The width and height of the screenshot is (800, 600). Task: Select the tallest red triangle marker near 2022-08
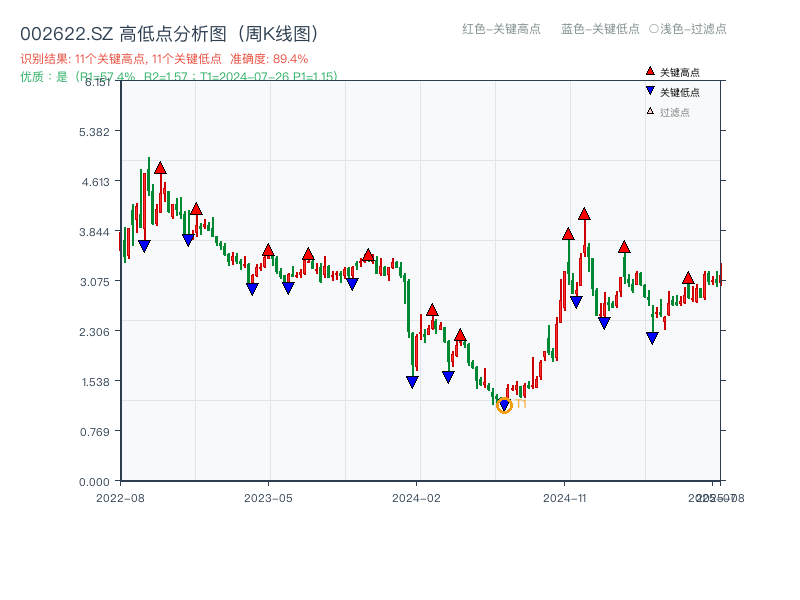tap(160, 168)
